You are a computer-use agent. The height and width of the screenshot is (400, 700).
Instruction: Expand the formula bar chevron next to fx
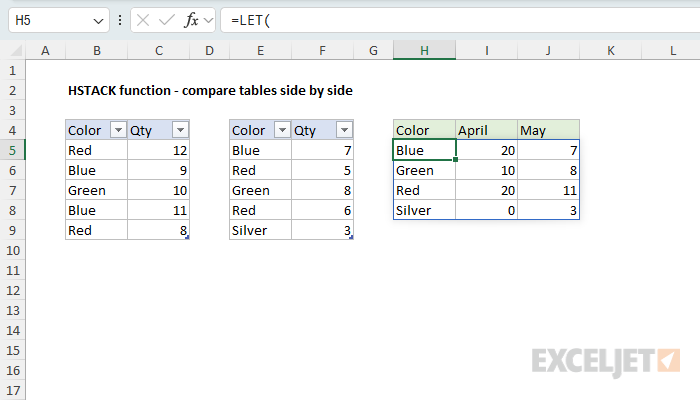[x=208, y=20]
